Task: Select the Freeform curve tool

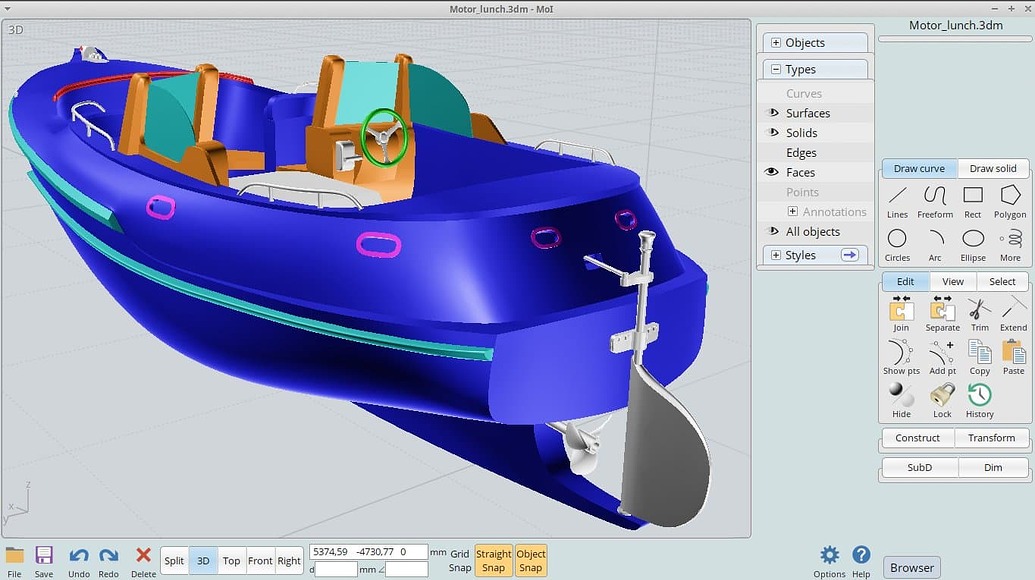Action: [x=935, y=202]
